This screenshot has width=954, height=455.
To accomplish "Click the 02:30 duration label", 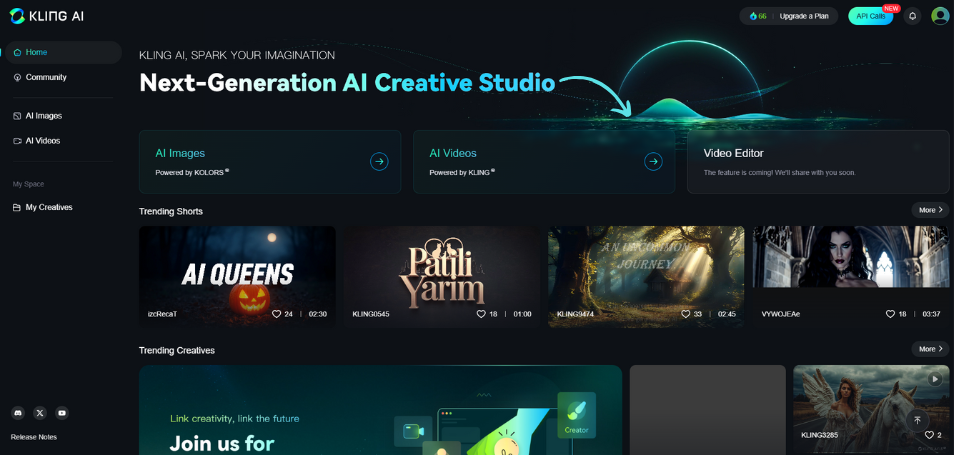I will 318,314.
